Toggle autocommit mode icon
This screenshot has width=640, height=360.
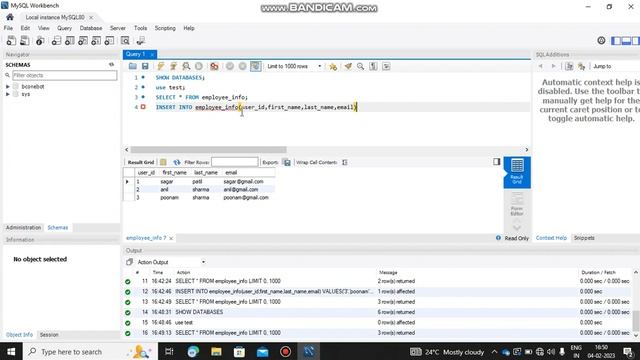click(x=256, y=66)
